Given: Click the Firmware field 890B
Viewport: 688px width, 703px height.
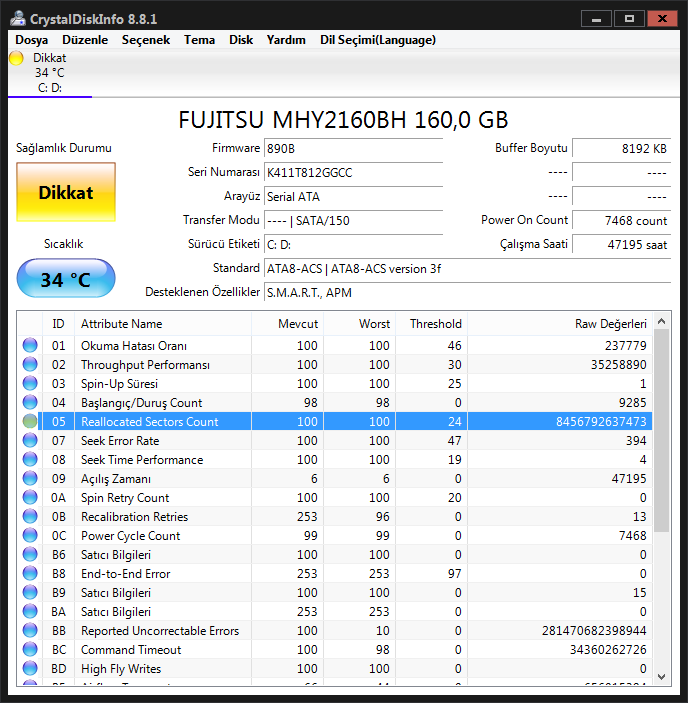Looking at the screenshot, I should (x=353, y=148).
